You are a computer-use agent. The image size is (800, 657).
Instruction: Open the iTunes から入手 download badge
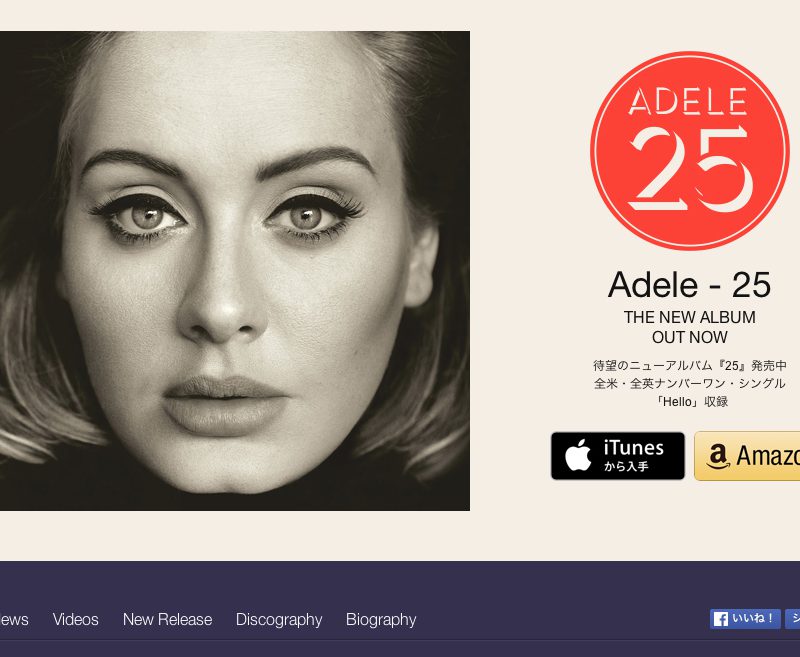point(618,456)
